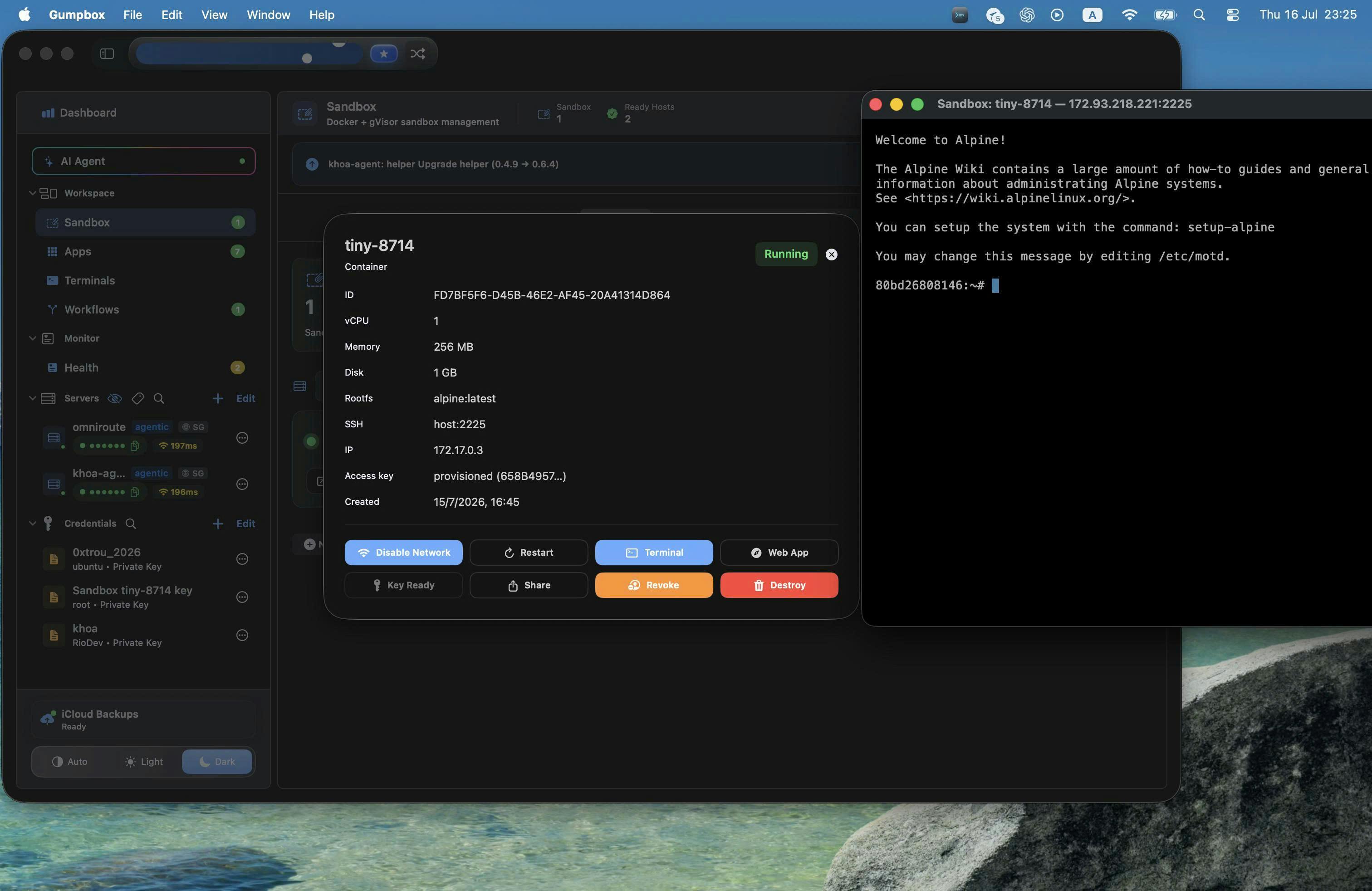The height and width of the screenshot is (891, 1372).
Task: Click the terminal prompt in Sandbox window
Action: point(937,286)
